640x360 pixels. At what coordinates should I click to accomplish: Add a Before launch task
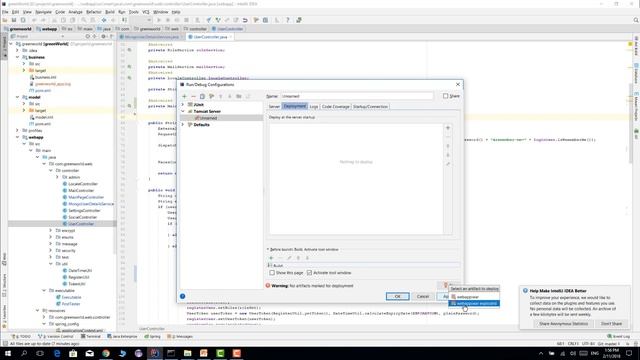pyautogui.click(x=271, y=258)
